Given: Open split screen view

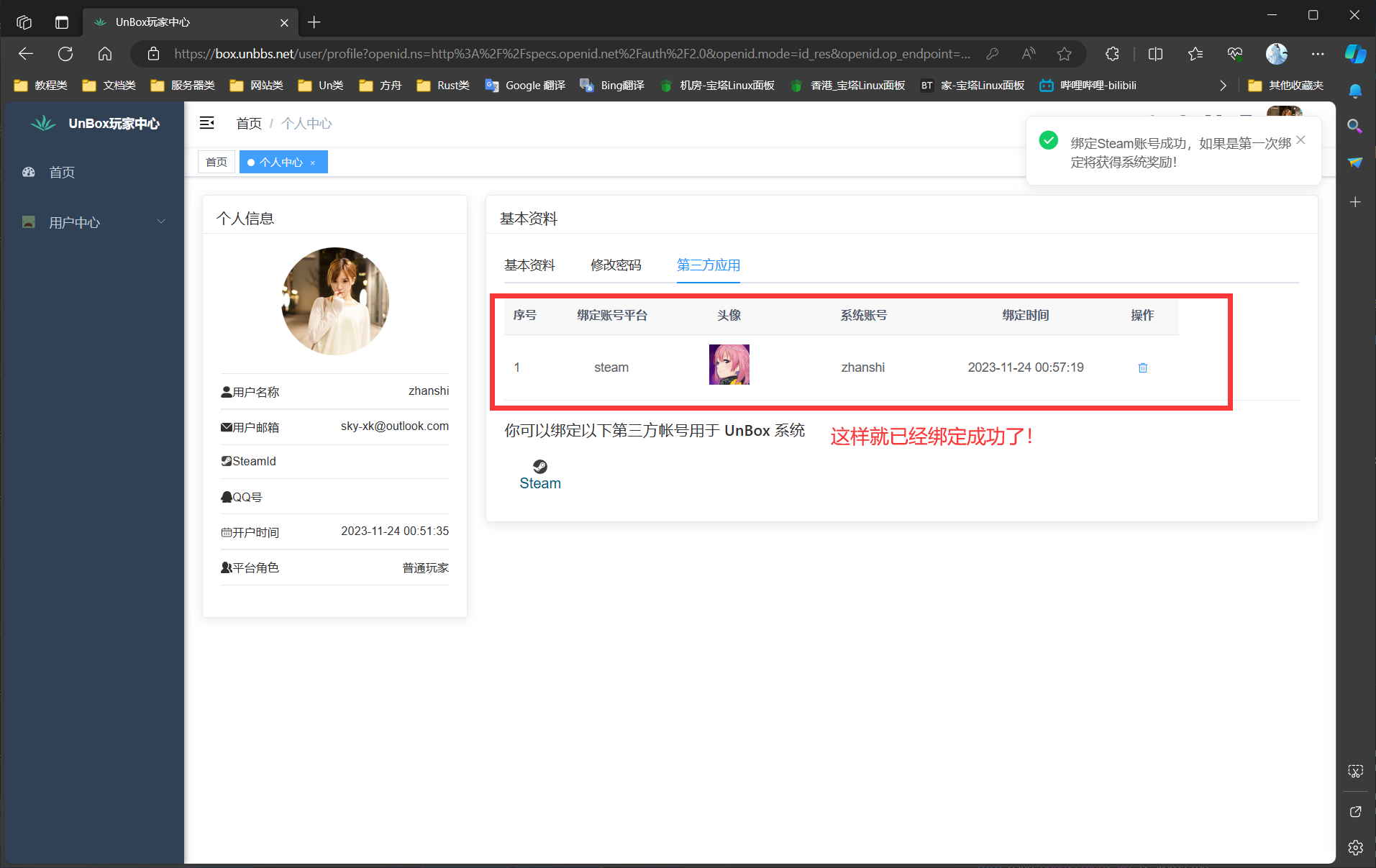Looking at the screenshot, I should [x=1156, y=54].
